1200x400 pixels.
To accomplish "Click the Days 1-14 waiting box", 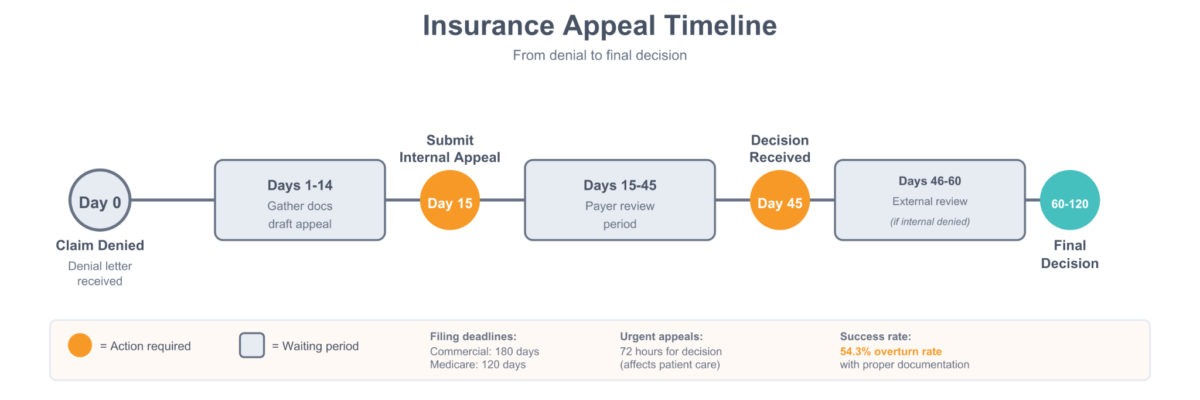I will point(300,200).
